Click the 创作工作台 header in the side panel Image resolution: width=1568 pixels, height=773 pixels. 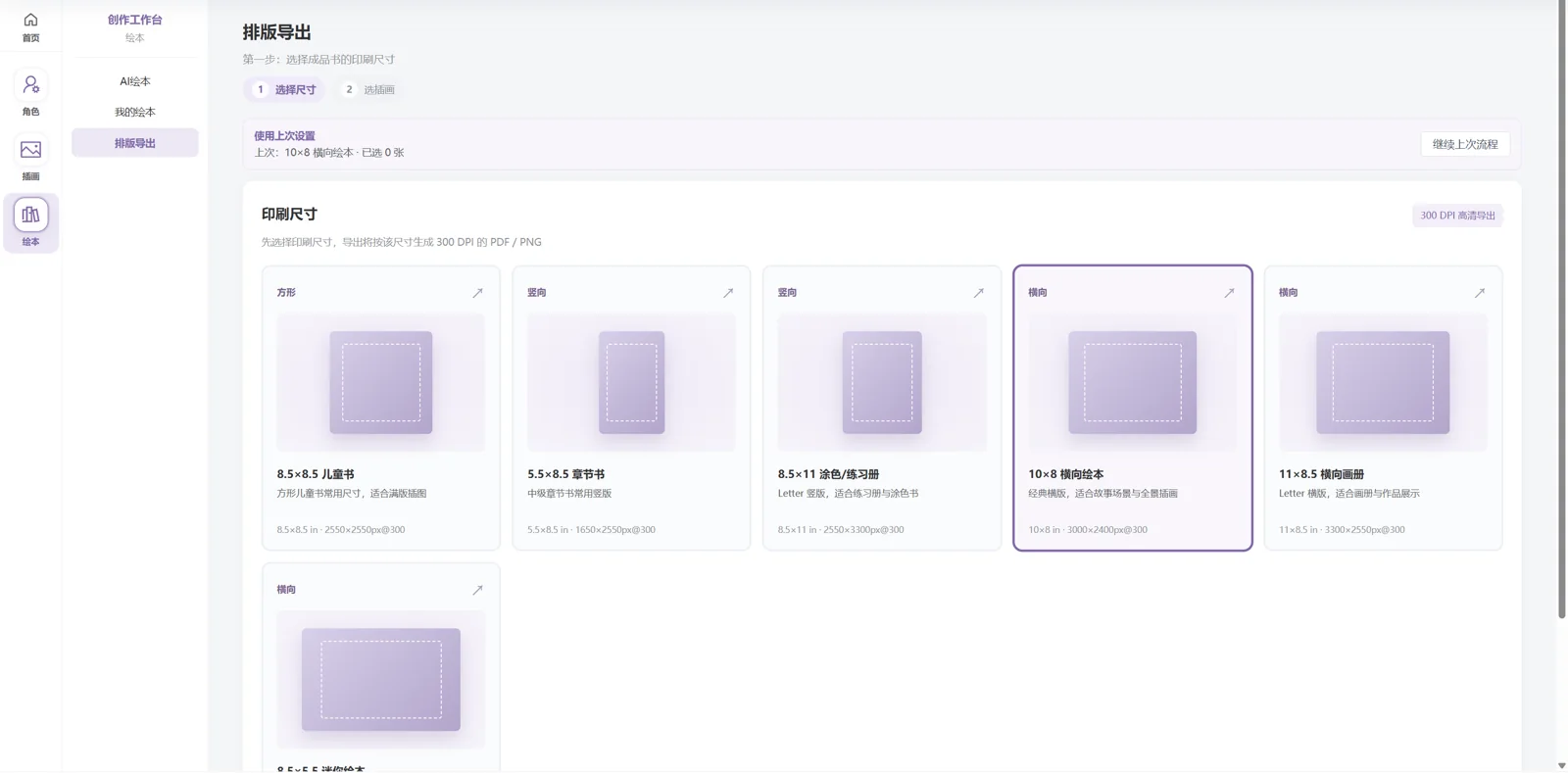(x=135, y=20)
